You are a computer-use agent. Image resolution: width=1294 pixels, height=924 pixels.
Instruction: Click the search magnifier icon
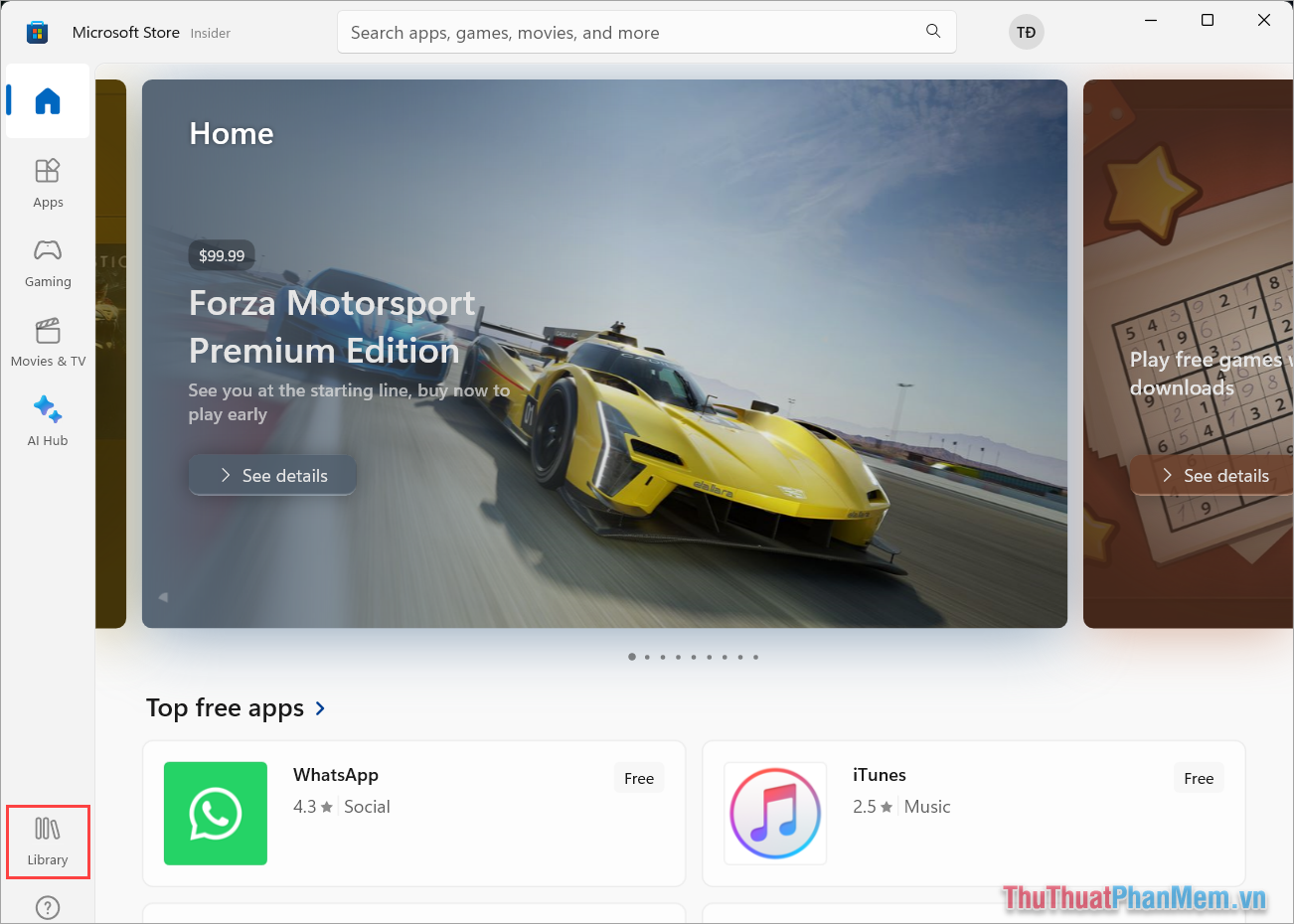coord(933,32)
